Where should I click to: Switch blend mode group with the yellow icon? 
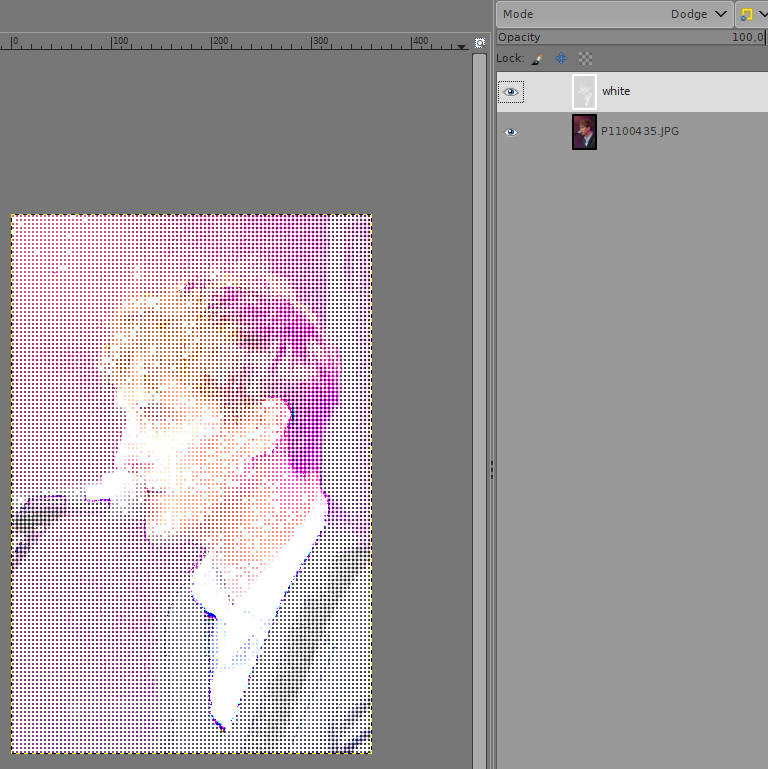point(751,14)
